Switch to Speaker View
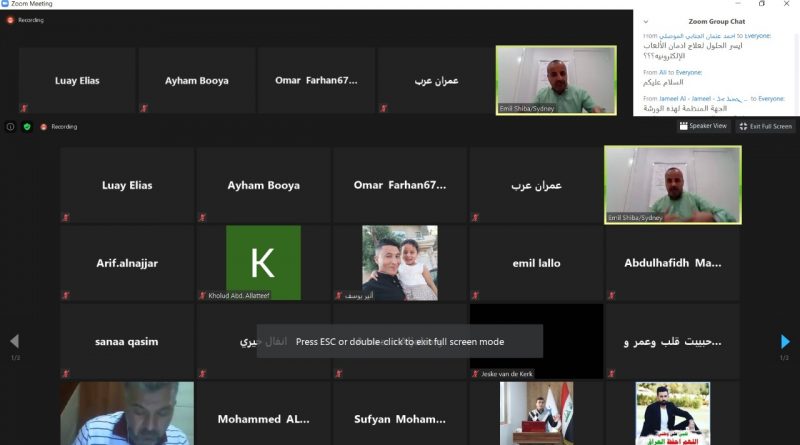Image resolution: width=800 pixels, height=445 pixels. click(703, 126)
